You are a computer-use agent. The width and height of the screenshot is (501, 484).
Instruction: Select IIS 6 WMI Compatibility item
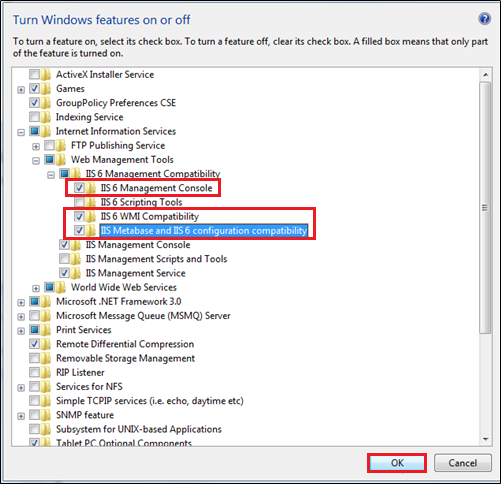coord(150,216)
